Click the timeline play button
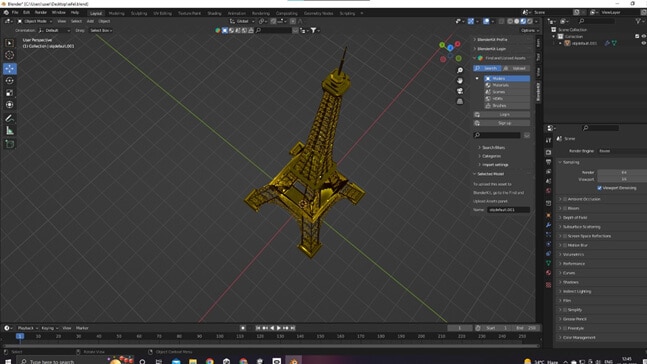 (279, 328)
